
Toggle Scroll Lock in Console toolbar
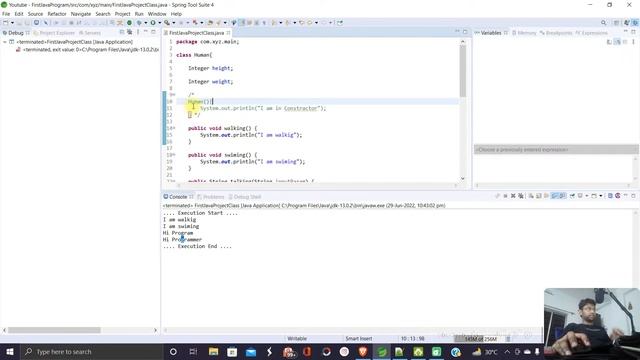point(539,196)
